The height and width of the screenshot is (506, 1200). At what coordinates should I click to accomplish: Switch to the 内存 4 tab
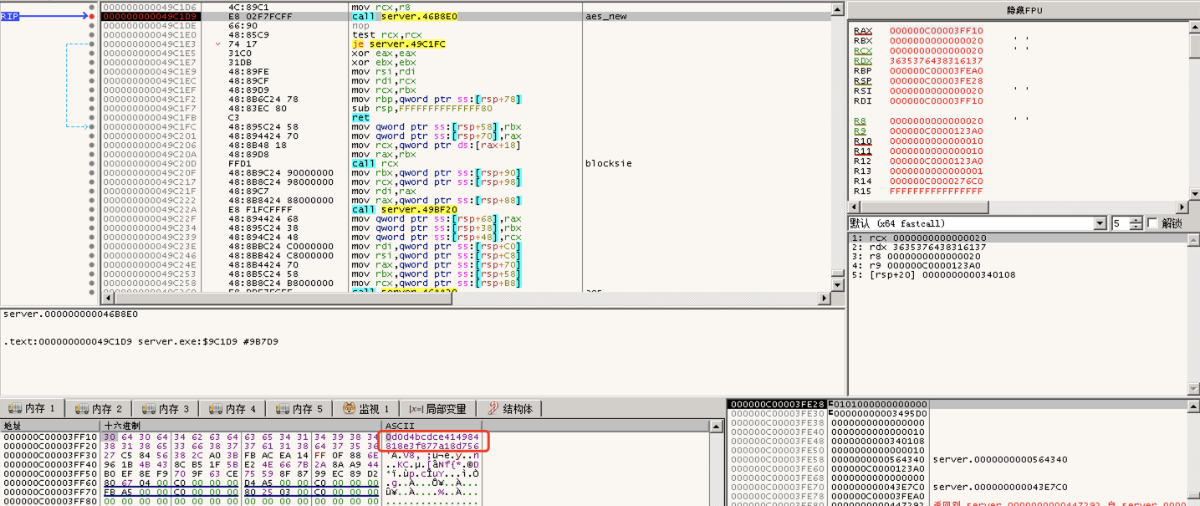click(232, 409)
